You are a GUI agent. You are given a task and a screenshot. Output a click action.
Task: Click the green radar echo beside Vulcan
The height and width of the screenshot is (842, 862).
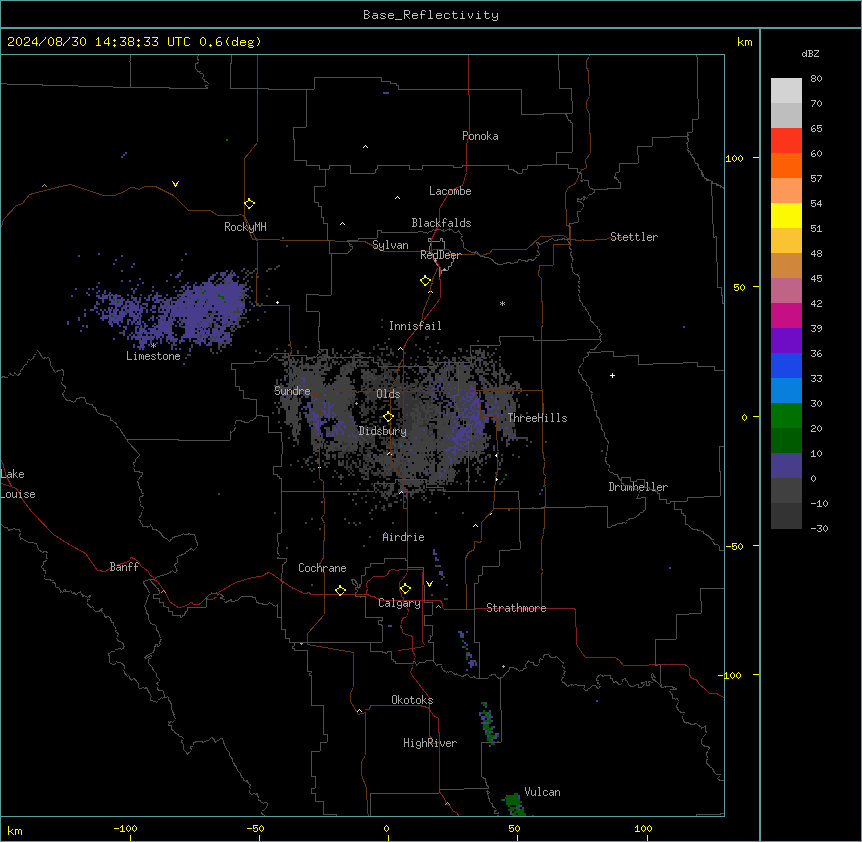point(513,804)
